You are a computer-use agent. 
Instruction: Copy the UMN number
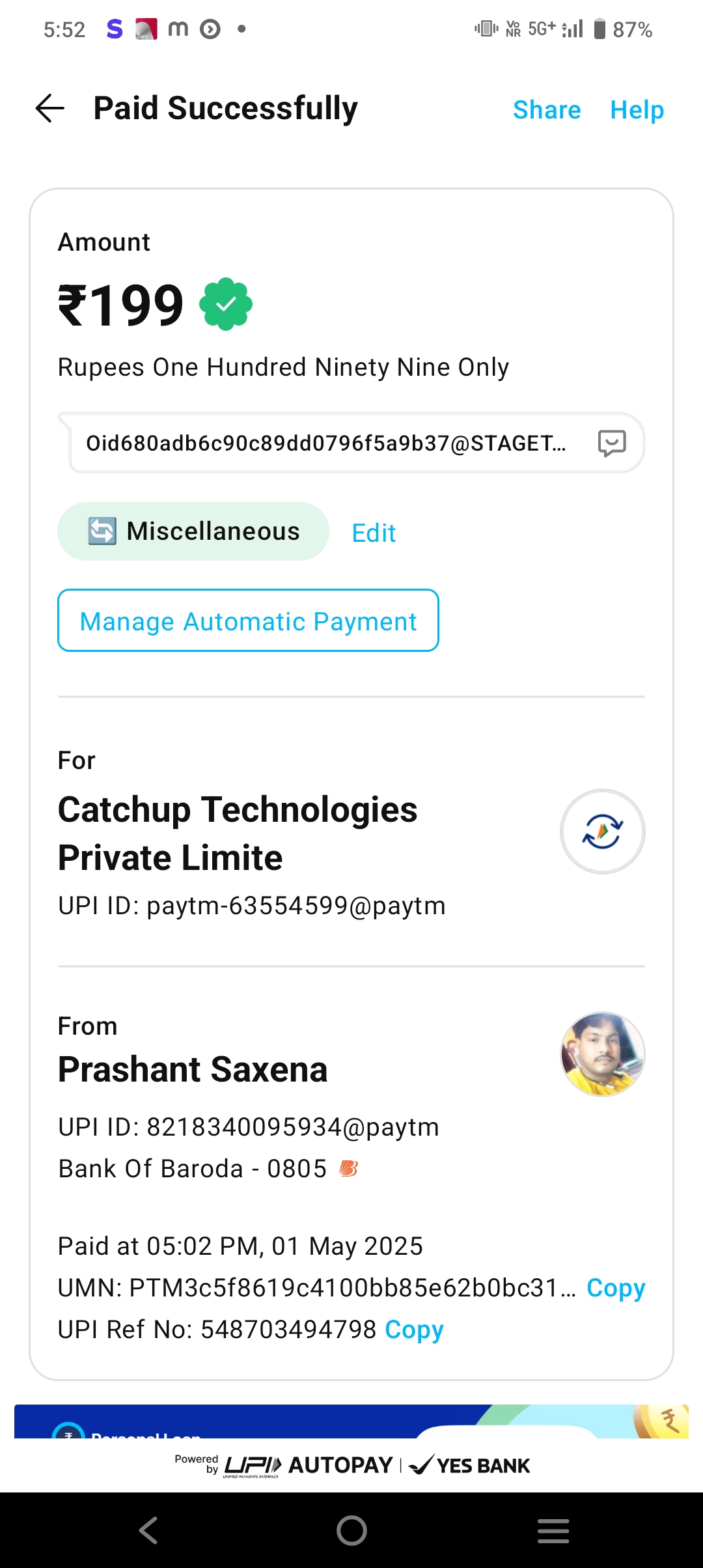(x=615, y=1287)
